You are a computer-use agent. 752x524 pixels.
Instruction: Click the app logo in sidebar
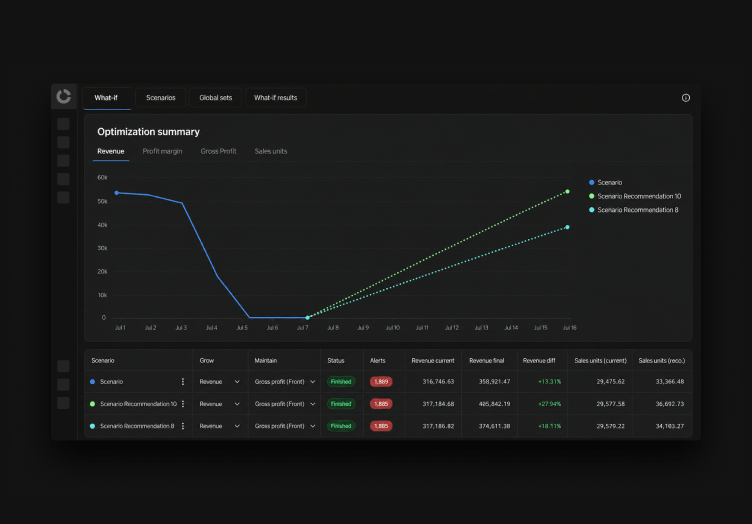[x=63, y=96]
